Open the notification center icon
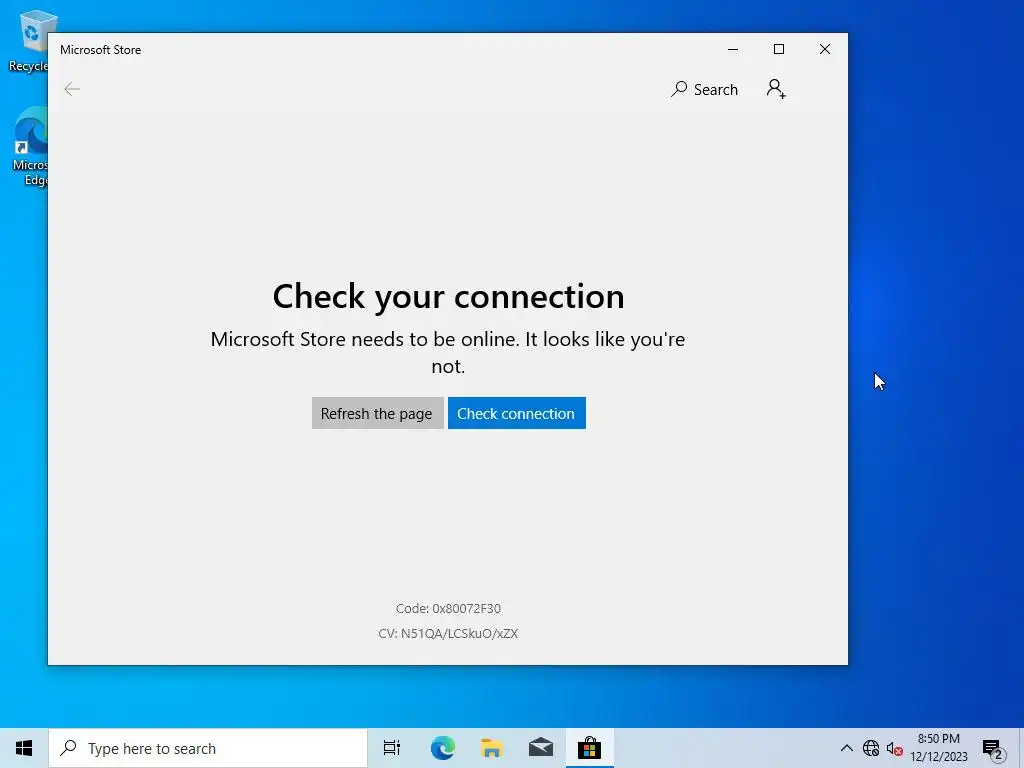 point(992,748)
